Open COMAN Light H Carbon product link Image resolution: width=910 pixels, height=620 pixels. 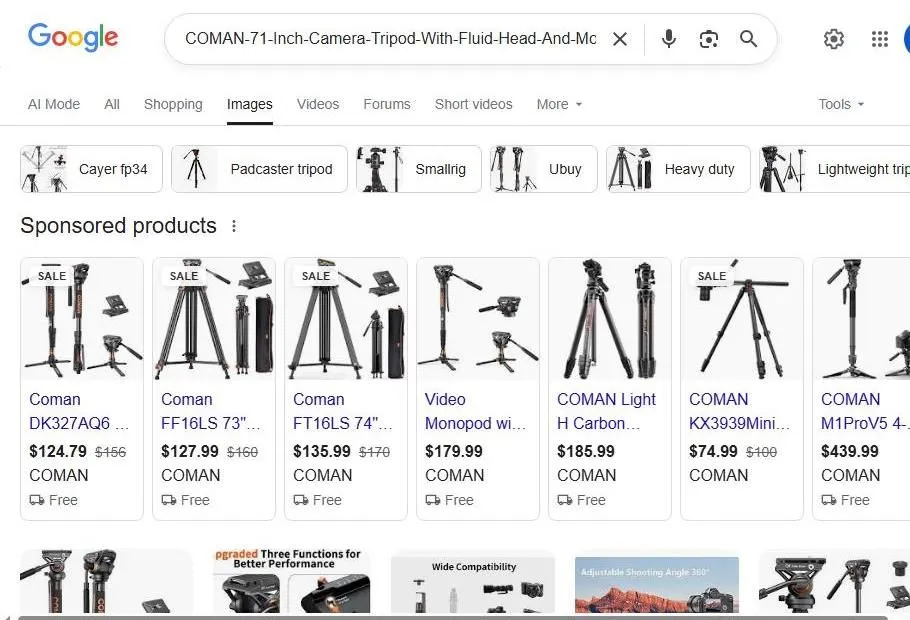(606, 411)
